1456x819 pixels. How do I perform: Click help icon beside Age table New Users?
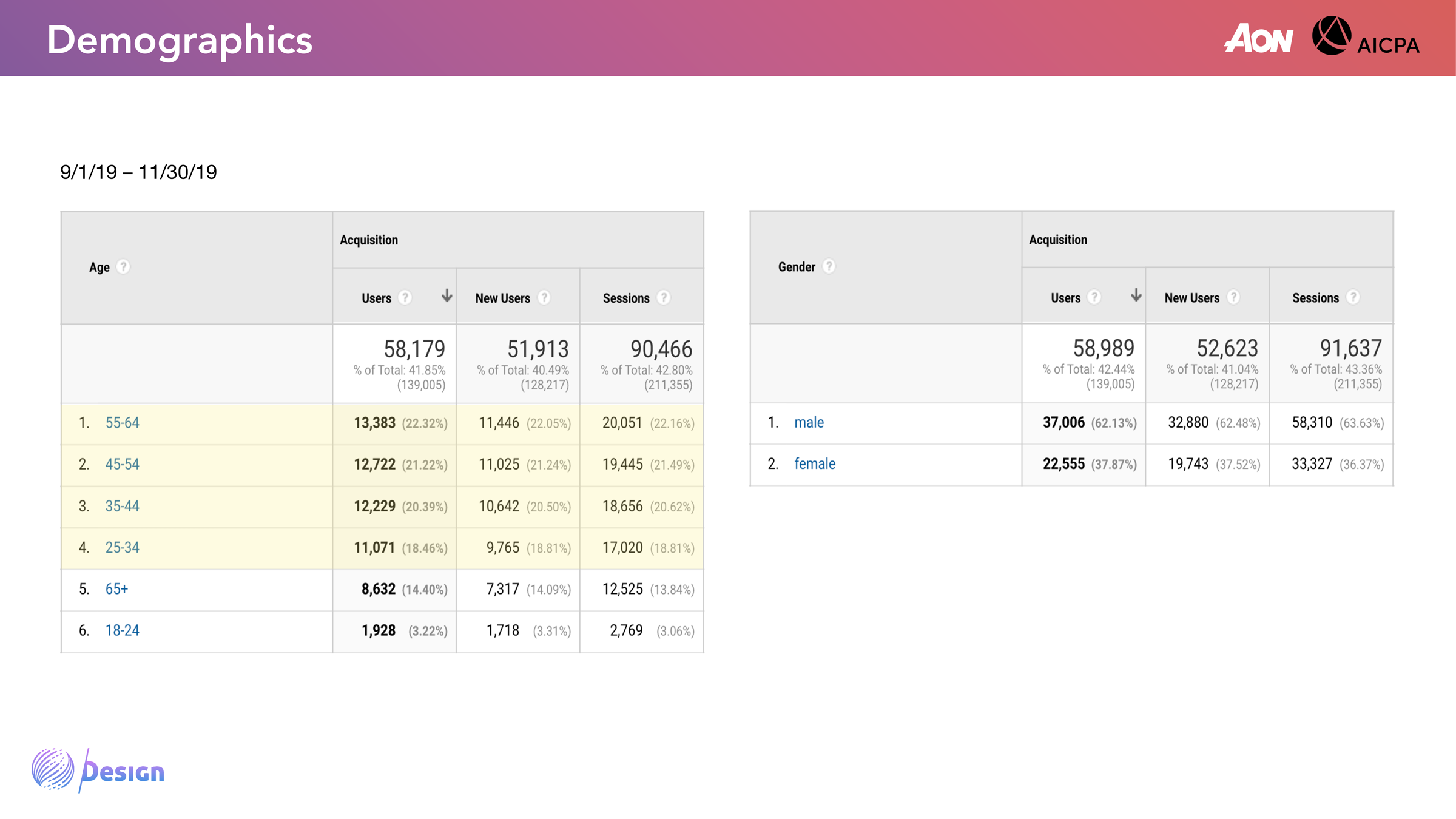pos(544,298)
